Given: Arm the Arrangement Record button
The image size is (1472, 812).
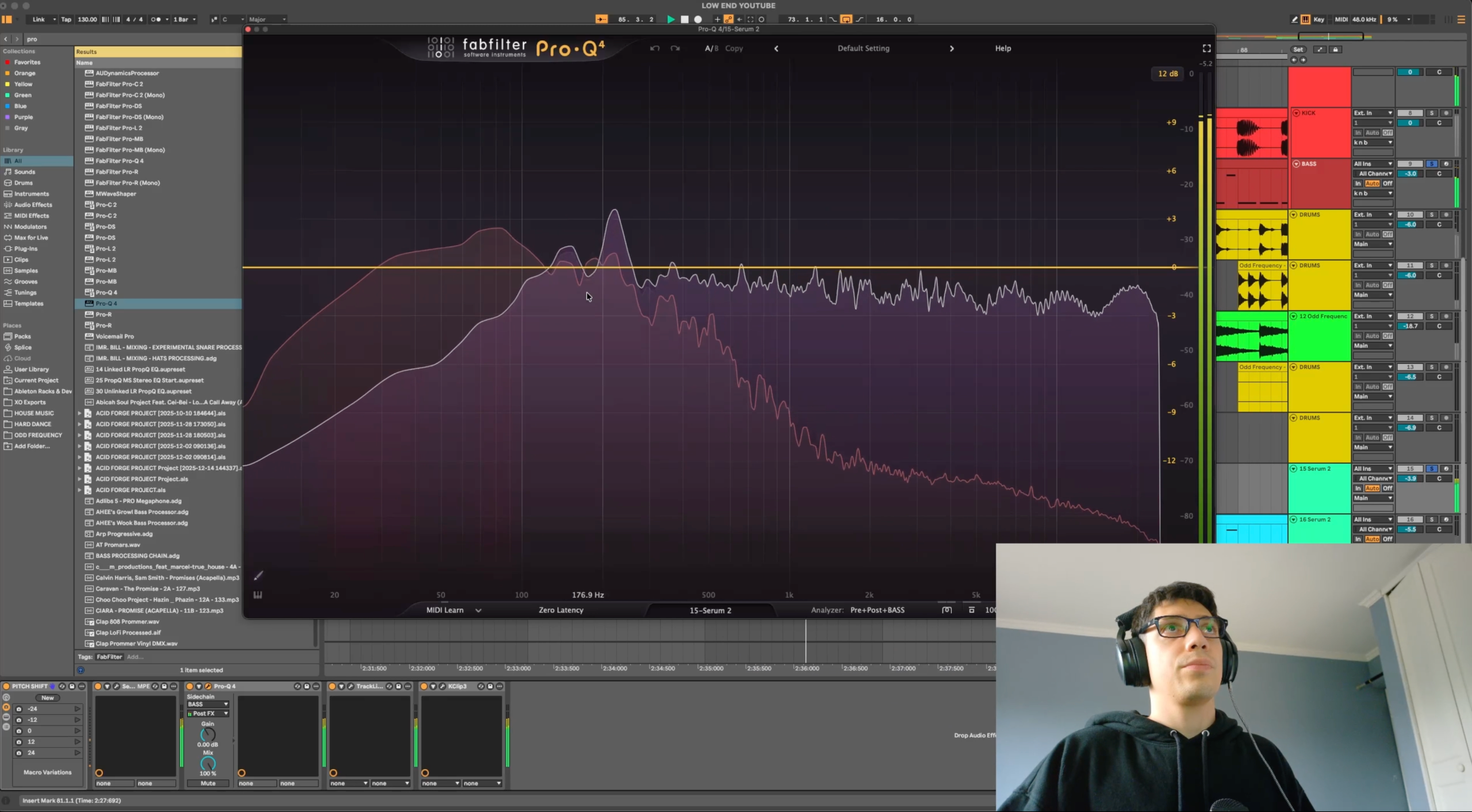Looking at the screenshot, I should point(698,19).
